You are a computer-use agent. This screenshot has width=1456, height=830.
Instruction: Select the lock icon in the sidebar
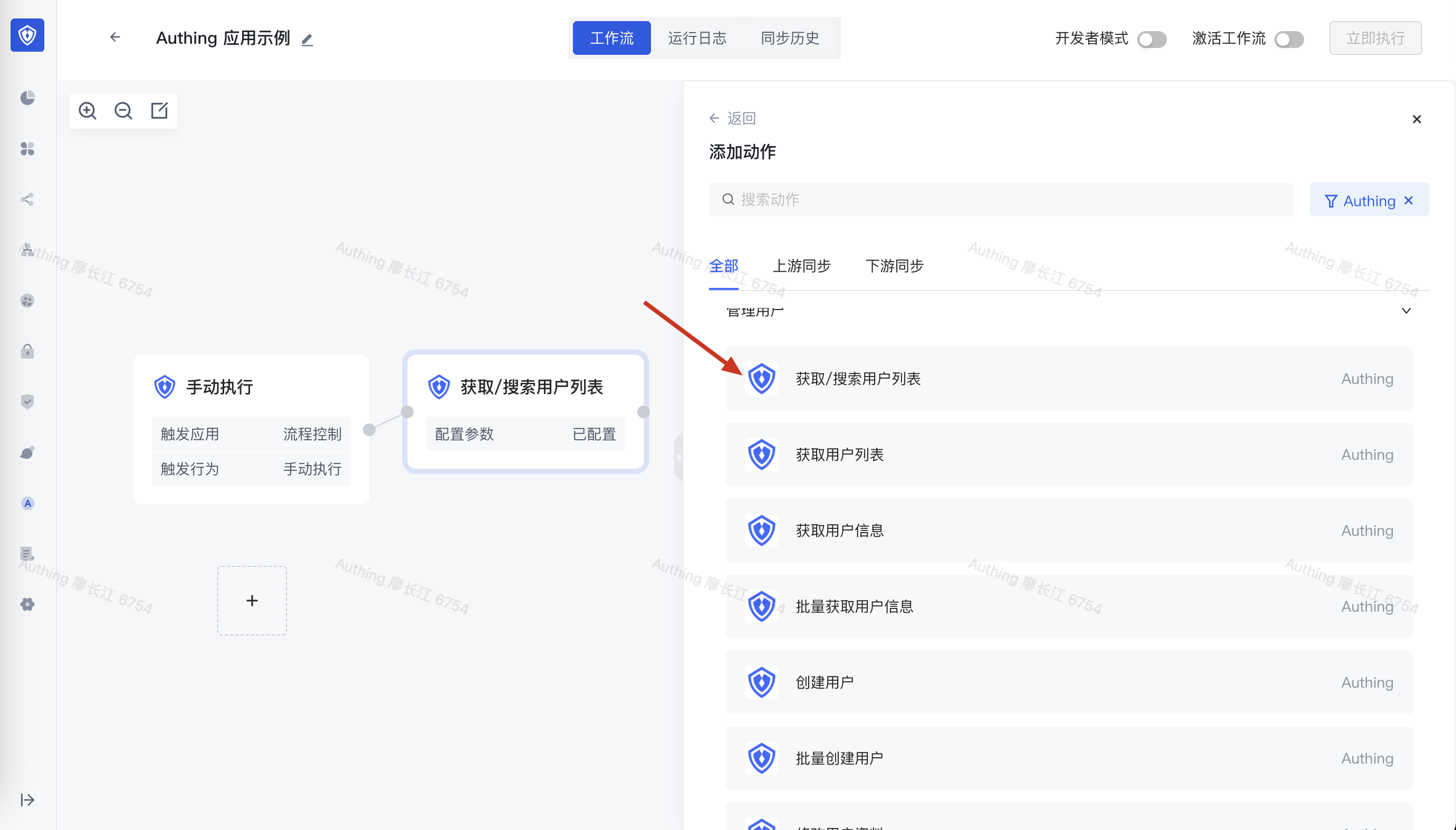click(27, 351)
